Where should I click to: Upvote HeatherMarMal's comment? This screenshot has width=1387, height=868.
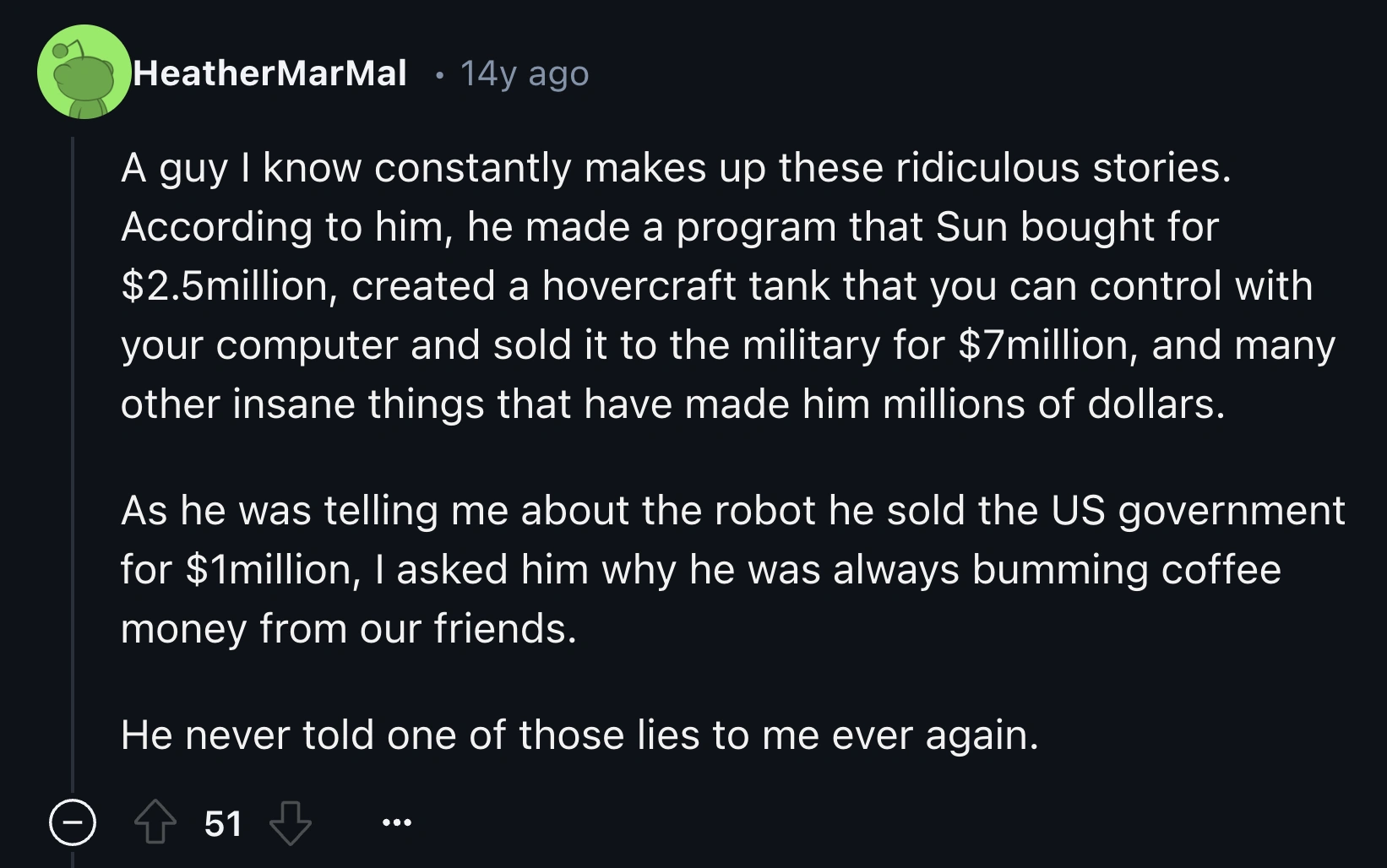[x=155, y=822]
